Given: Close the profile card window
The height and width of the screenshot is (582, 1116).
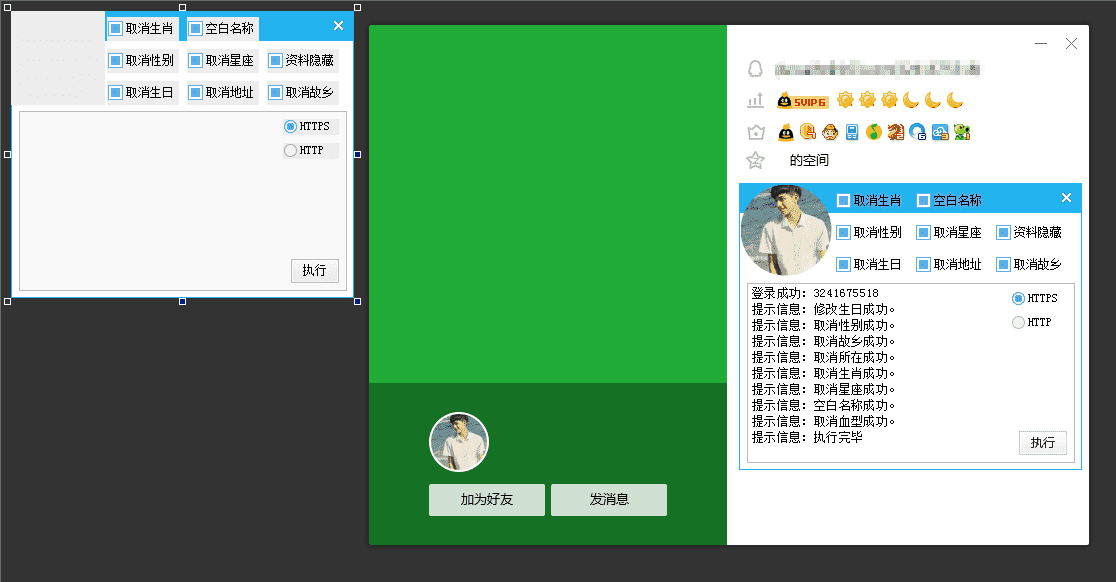Looking at the screenshot, I should [x=1071, y=44].
